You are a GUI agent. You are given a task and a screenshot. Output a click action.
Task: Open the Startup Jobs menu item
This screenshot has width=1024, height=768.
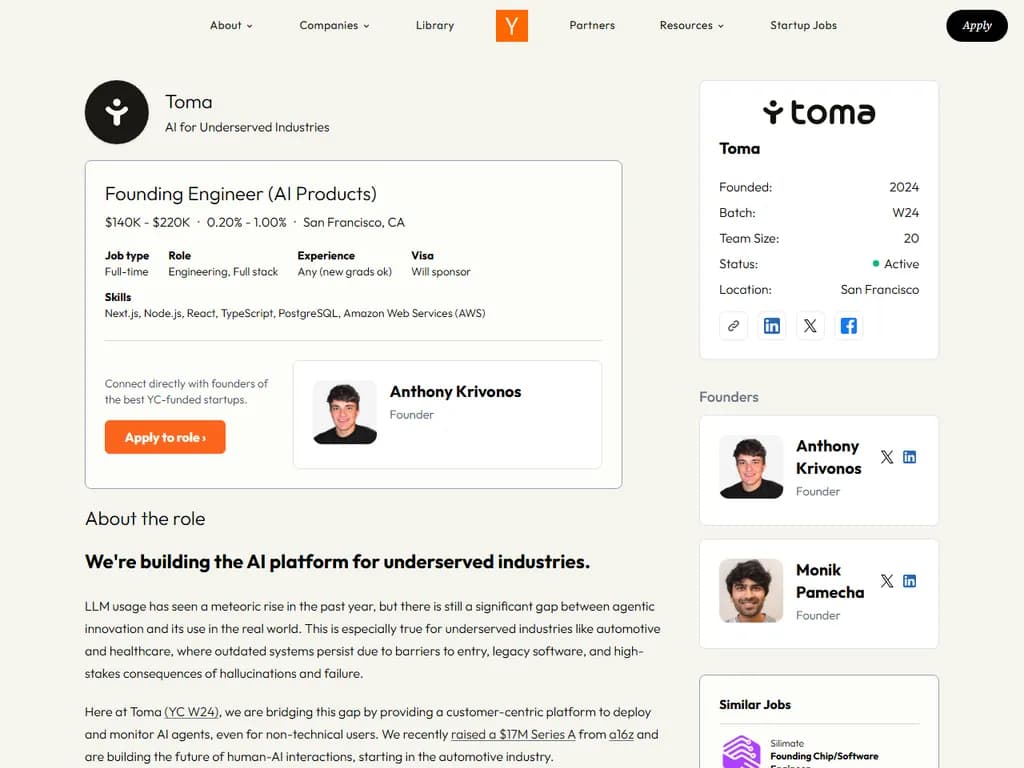803,26
